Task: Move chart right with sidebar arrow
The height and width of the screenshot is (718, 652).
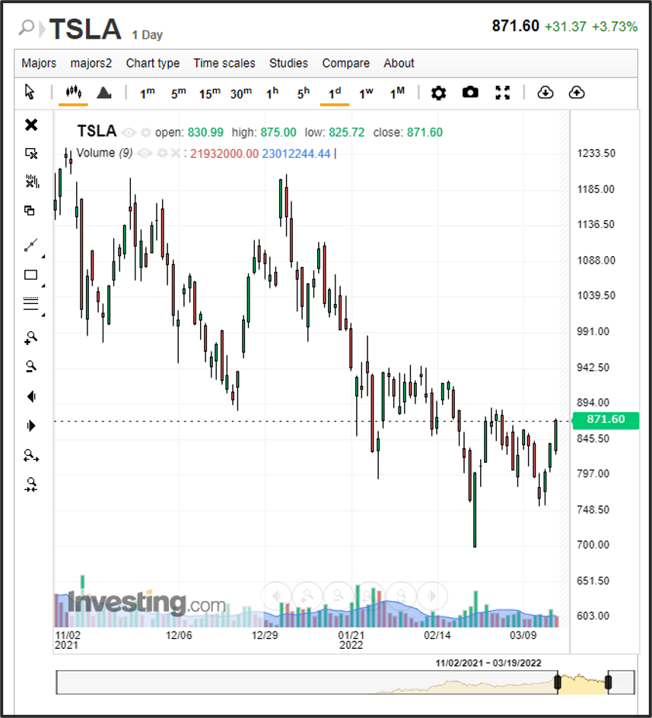Action: [x=31, y=426]
